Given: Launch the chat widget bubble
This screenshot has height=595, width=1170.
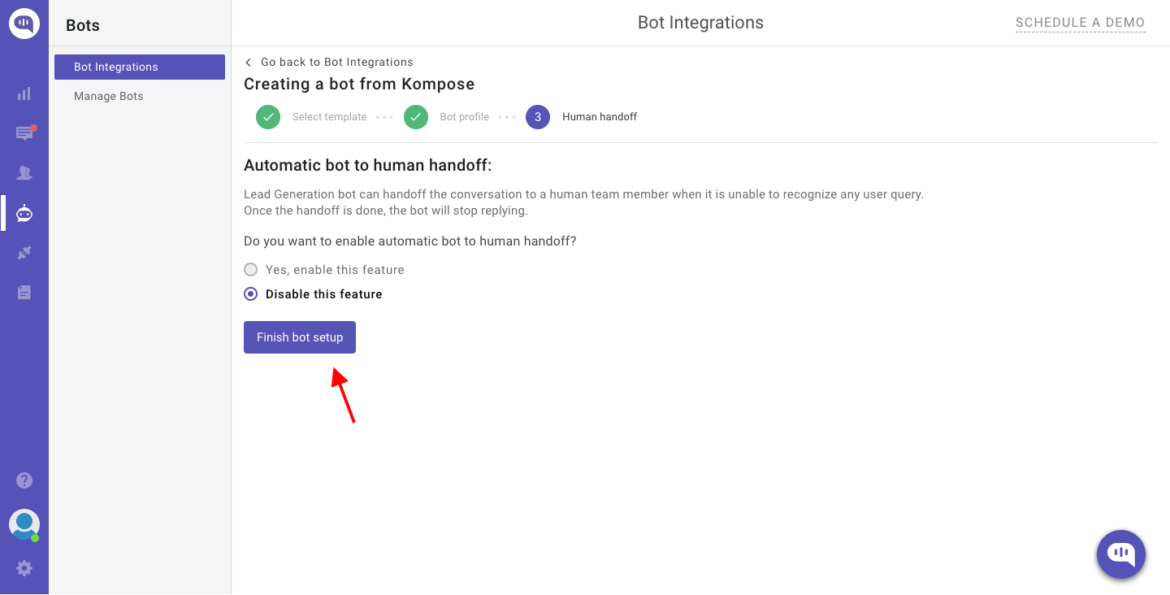Looking at the screenshot, I should click(x=1120, y=554).
